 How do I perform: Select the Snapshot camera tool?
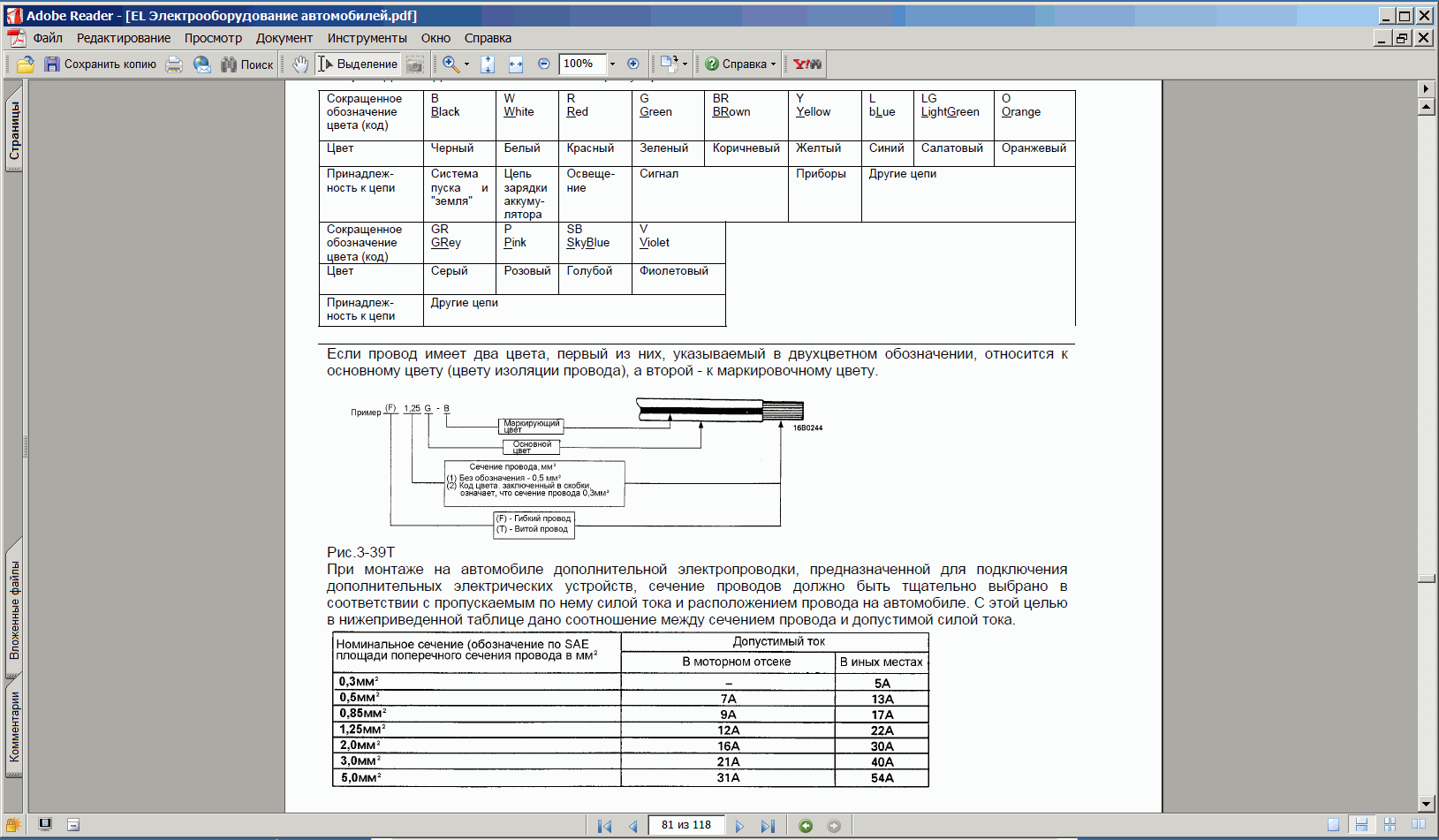415,64
